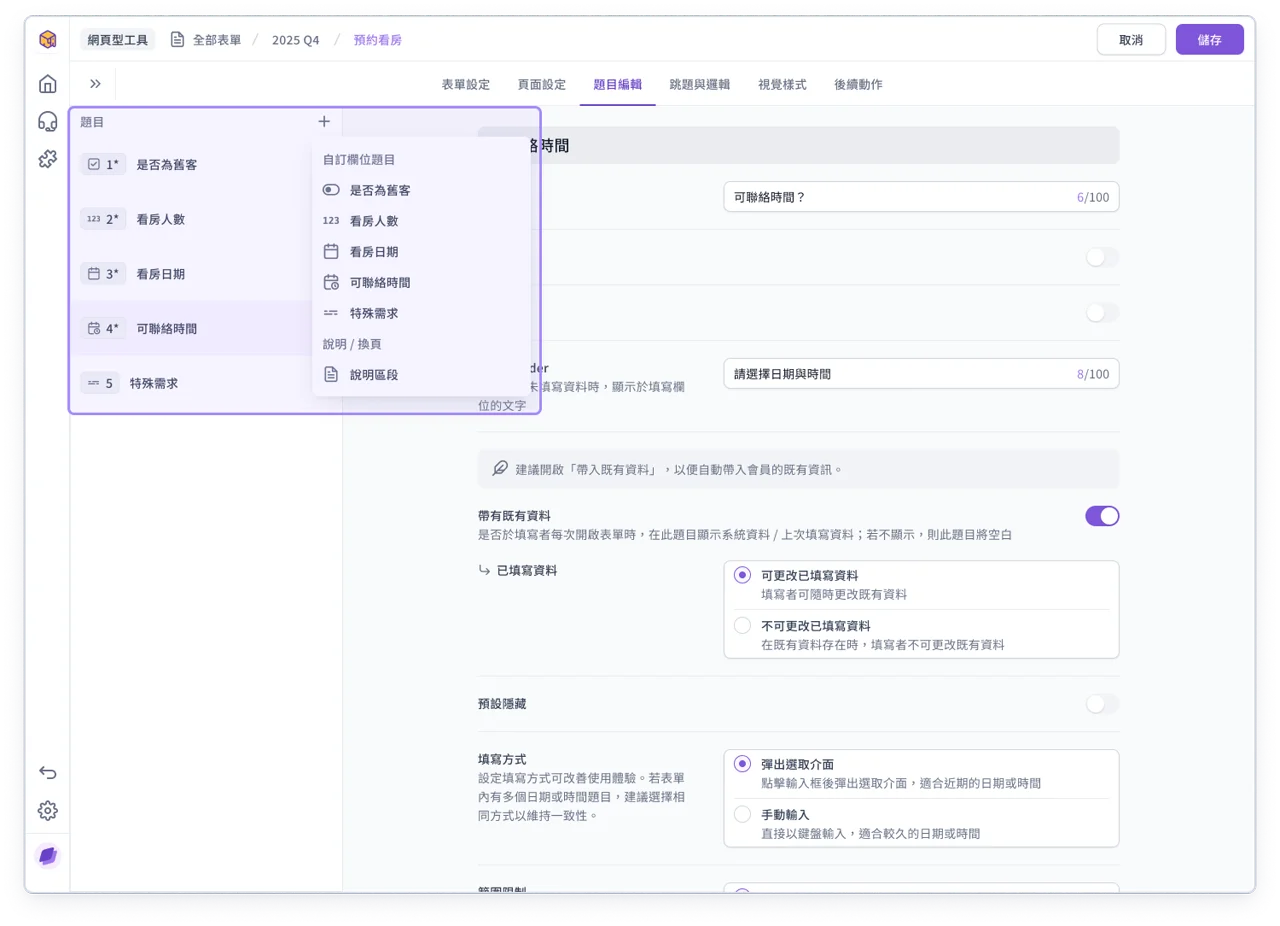Go to the 視覺樣式 tab

[782, 85]
